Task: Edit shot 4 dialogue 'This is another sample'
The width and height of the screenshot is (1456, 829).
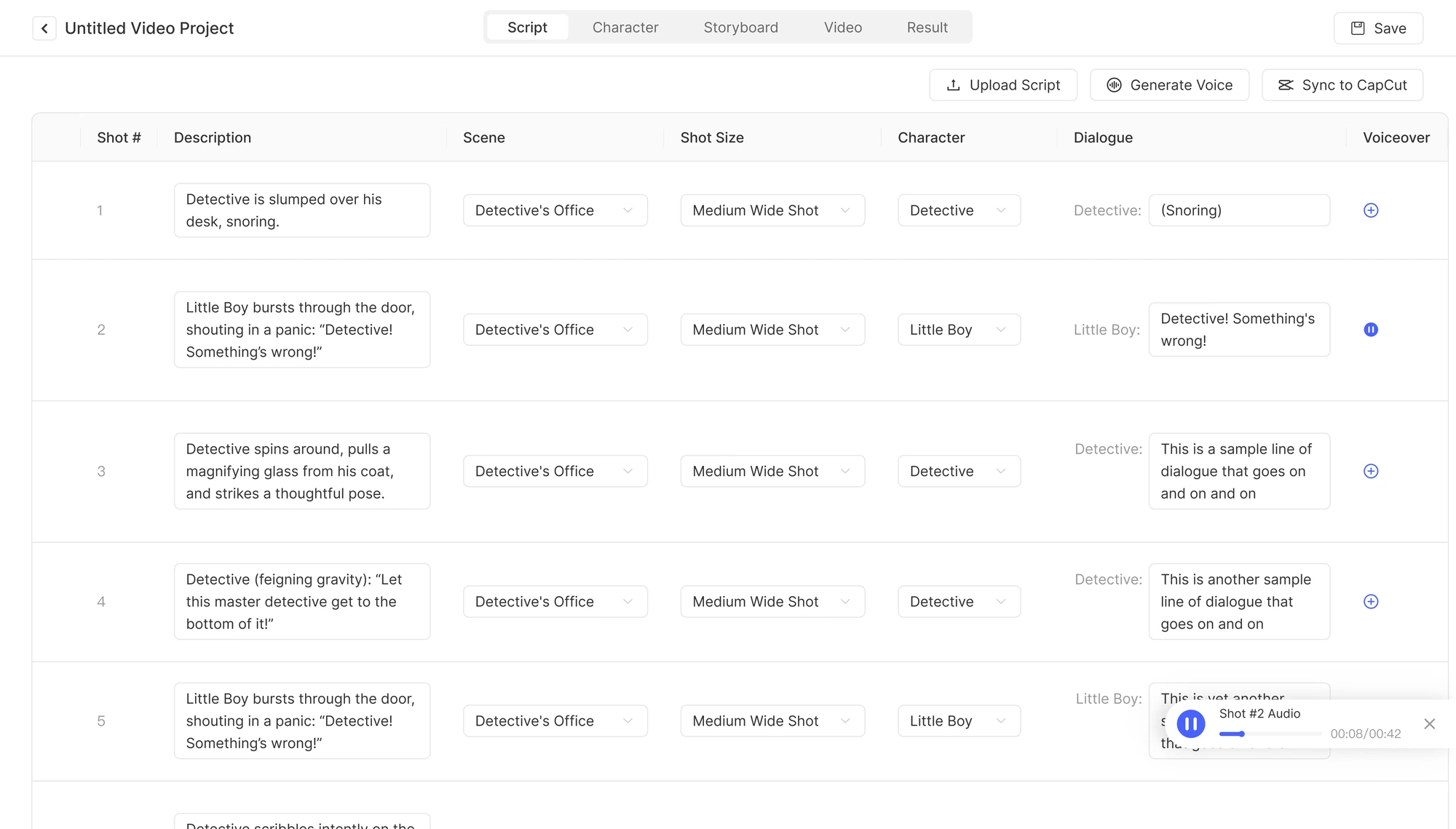Action: click(x=1239, y=601)
